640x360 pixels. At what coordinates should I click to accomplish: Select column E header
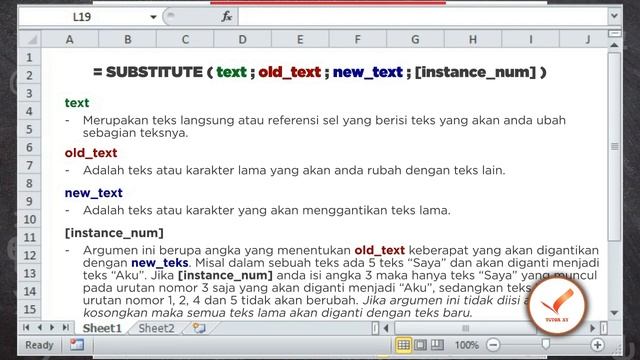[300, 40]
